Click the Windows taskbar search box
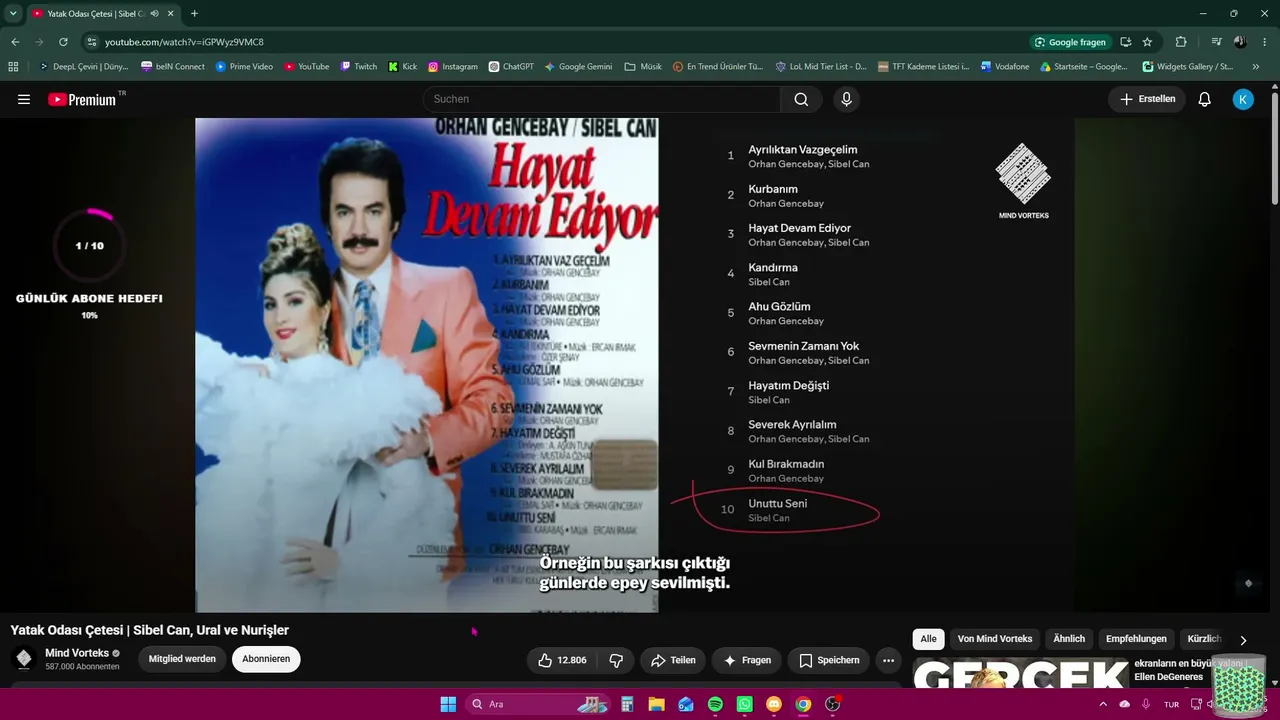This screenshot has width=1280, height=720. [536, 704]
